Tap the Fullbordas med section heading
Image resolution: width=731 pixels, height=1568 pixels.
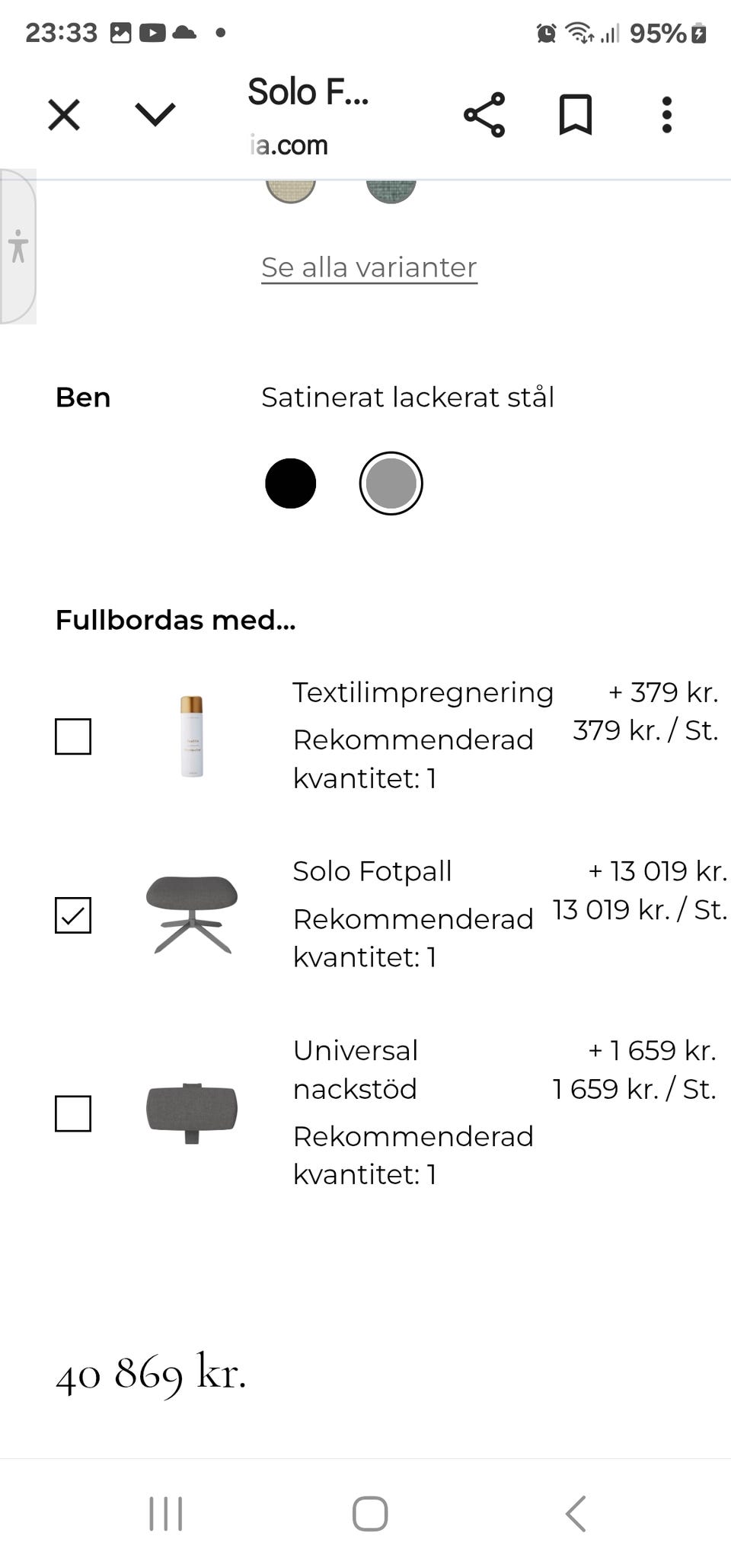tap(176, 619)
